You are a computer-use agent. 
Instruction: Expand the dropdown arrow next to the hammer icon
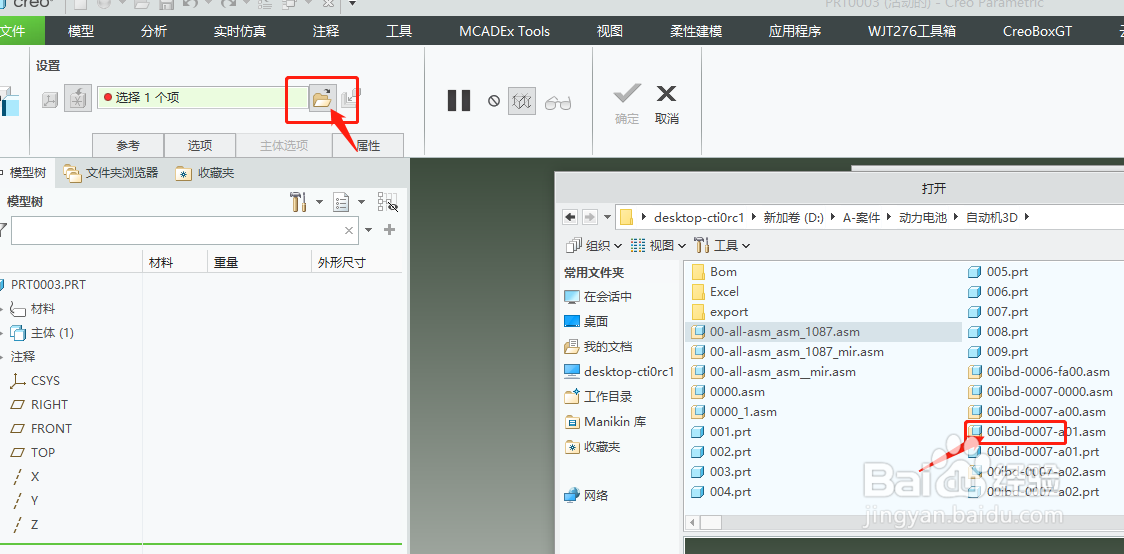pyautogui.click(x=319, y=203)
